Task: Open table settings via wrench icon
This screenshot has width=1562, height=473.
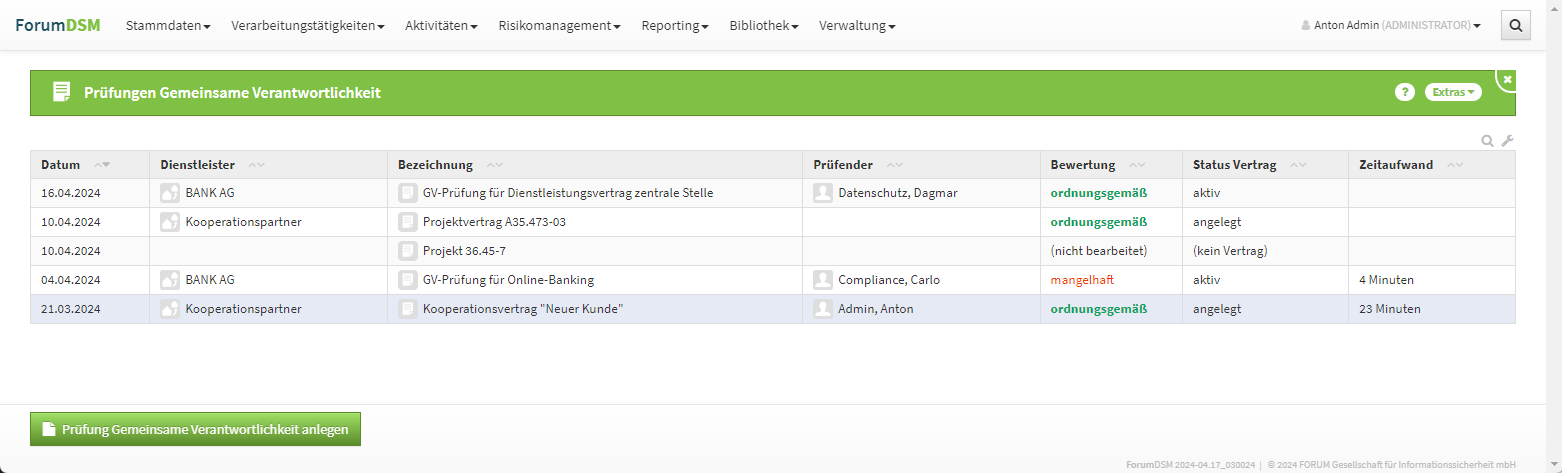Action: 1508,141
